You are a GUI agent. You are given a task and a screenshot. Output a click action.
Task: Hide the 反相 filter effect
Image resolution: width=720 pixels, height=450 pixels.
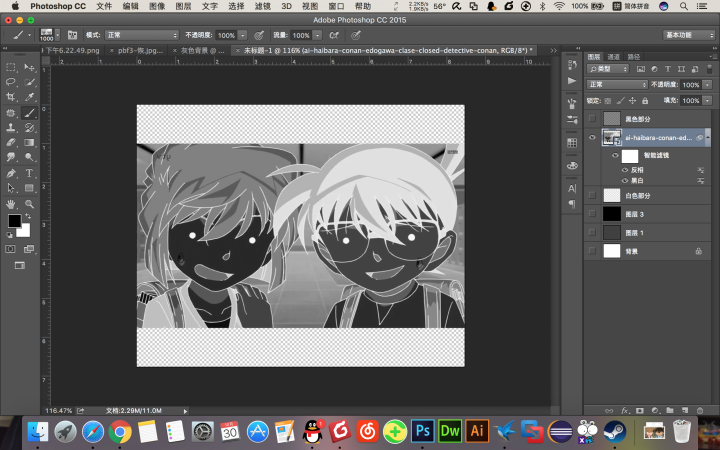pyautogui.click(x=624, y=170)
